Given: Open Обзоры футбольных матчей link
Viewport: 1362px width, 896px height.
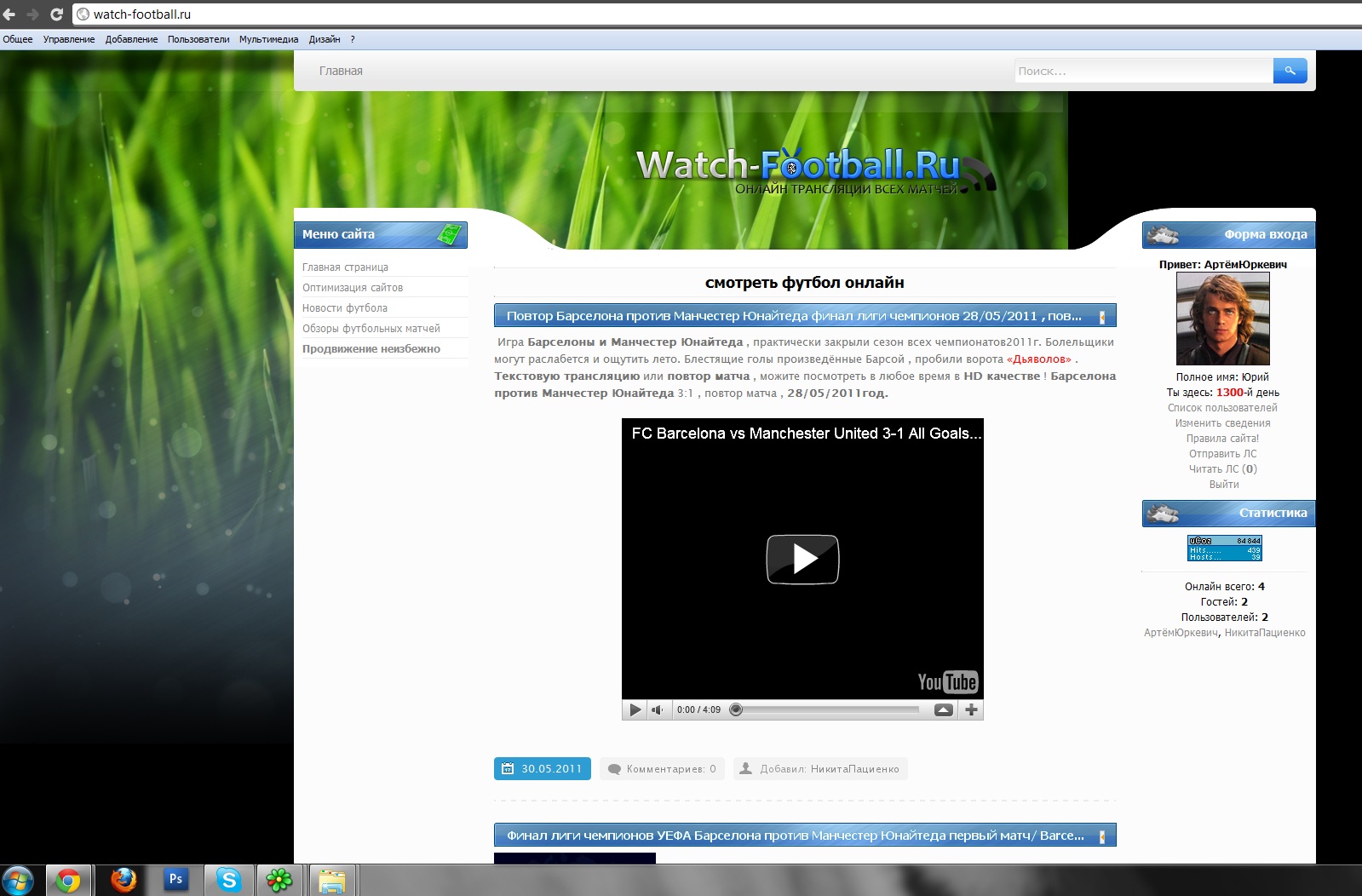Looking at the screenshot, I should (x=371, y=329).
